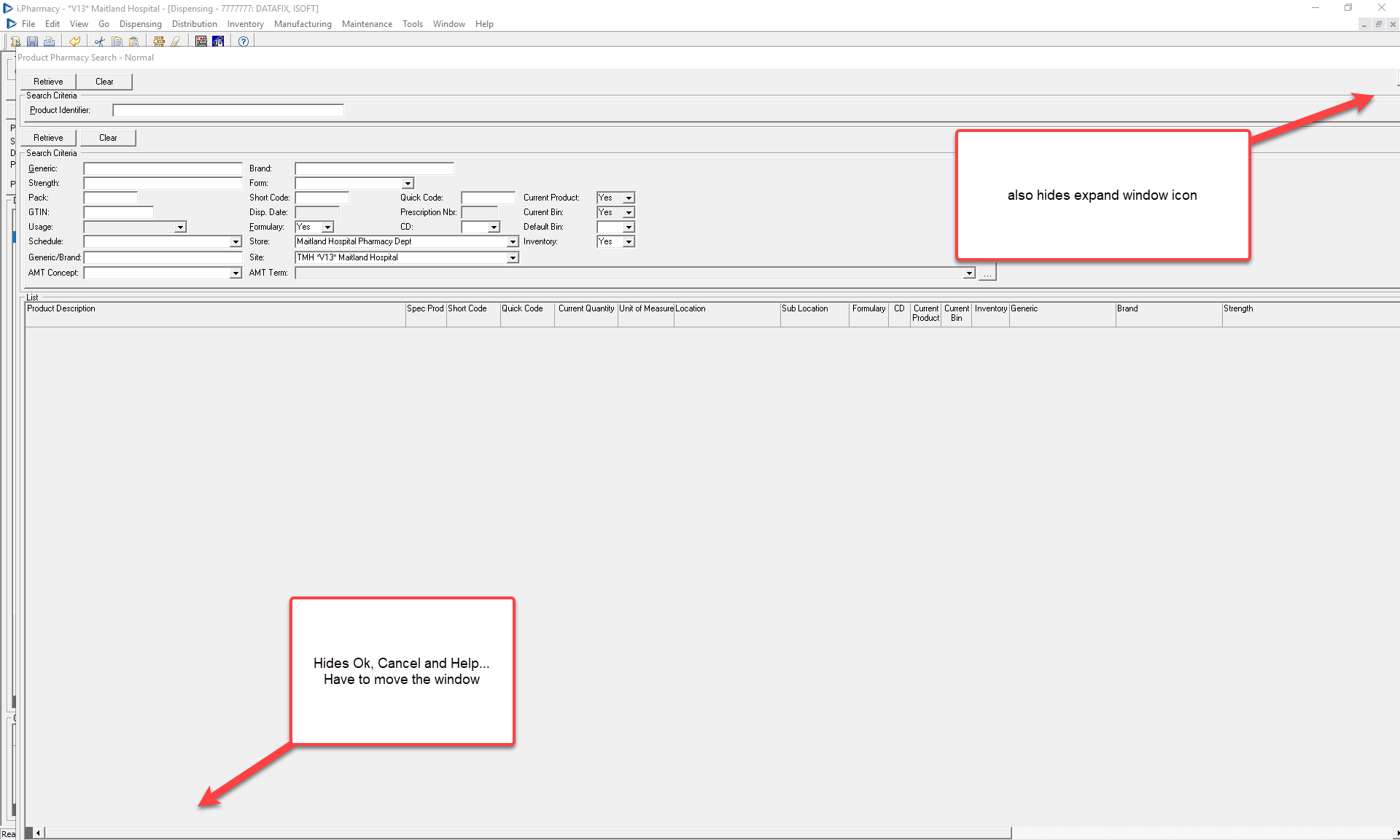Click the Sub Location column header
1400x840 pixels.
(814, 314)
